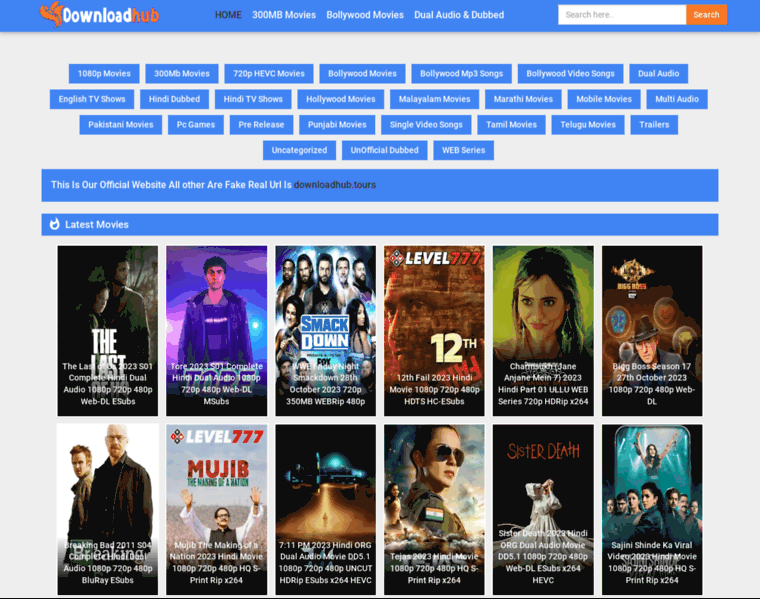Select Pre Release category
The height and width of the screenshot is (599, 760).
click(261, 125)
